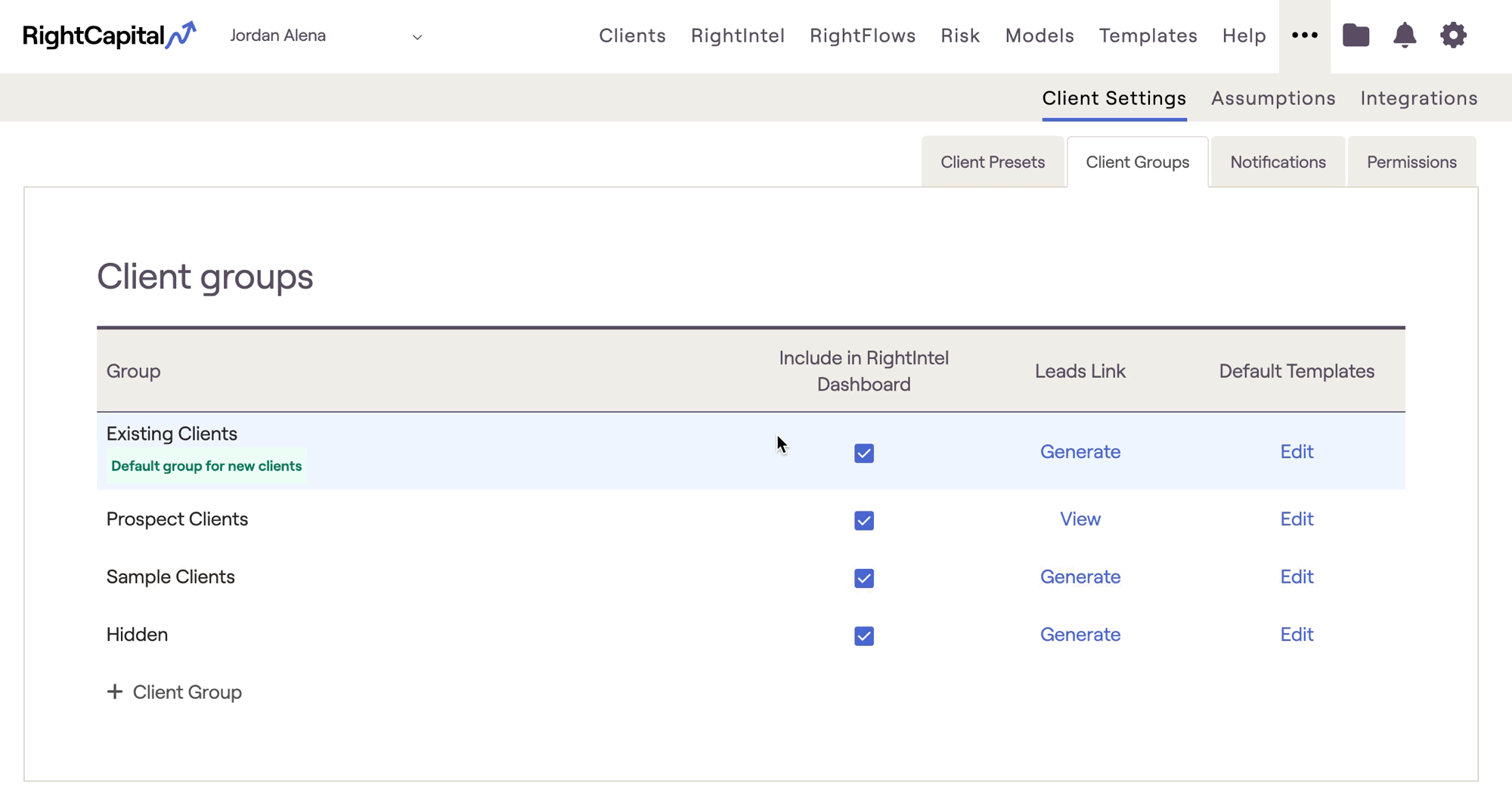Click the Leads Link column header
The image size is (1512, 801).
tap(1080, 371)
